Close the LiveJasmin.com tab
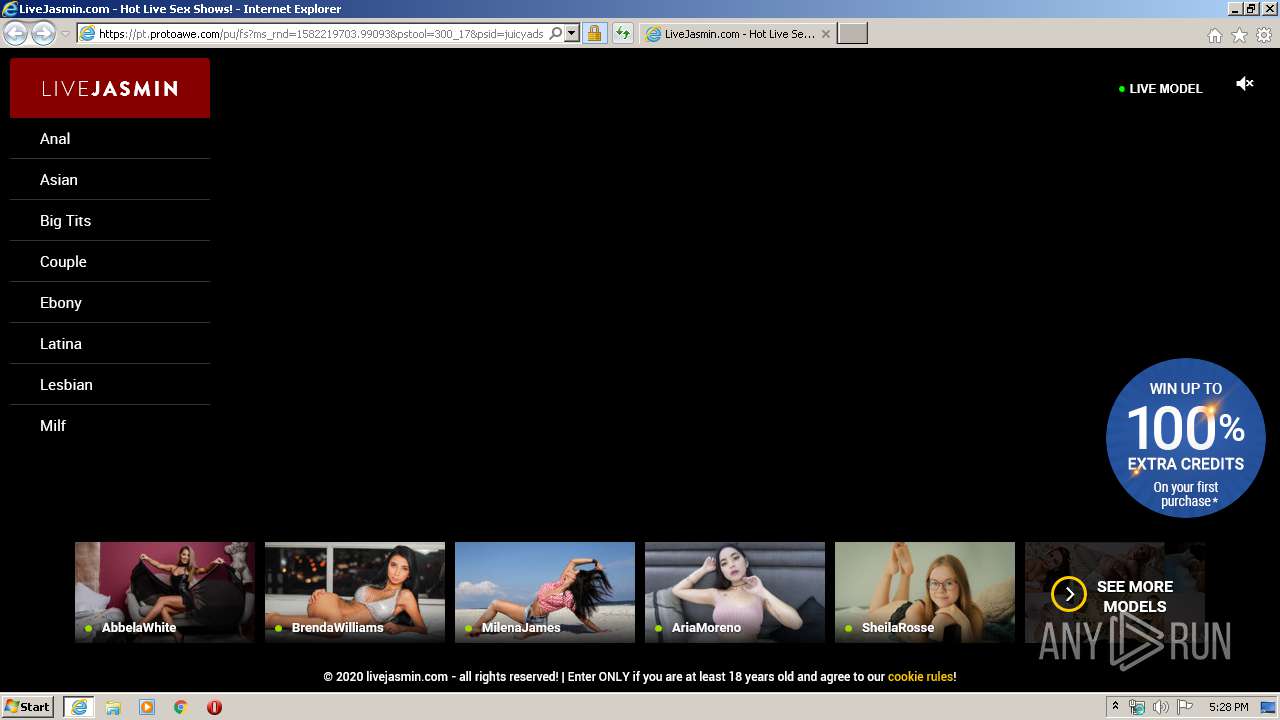The width and height of the screenshot is (1280, 720). click(x=825, y=34)
